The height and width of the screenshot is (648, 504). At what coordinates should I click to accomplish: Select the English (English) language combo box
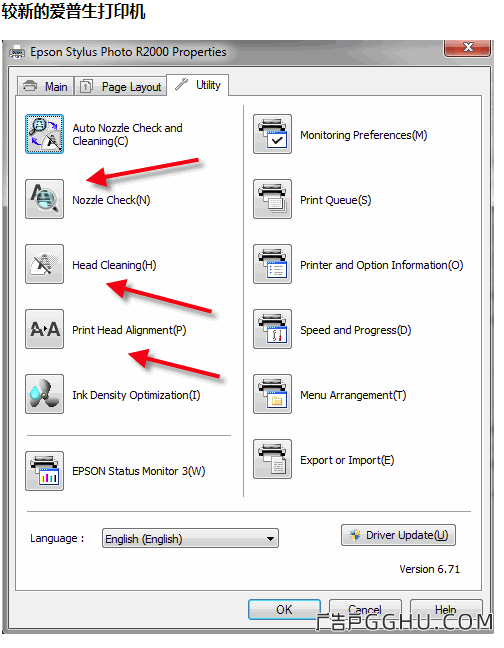(190, 538)
